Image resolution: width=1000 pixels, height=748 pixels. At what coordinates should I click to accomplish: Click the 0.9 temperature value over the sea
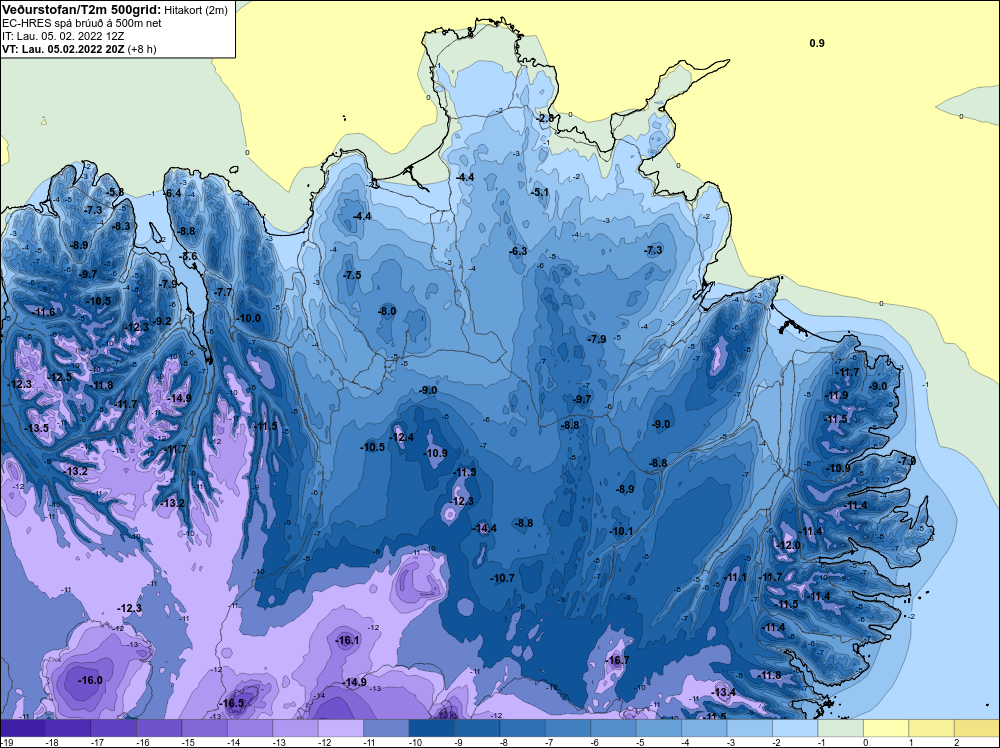(817, 43)
